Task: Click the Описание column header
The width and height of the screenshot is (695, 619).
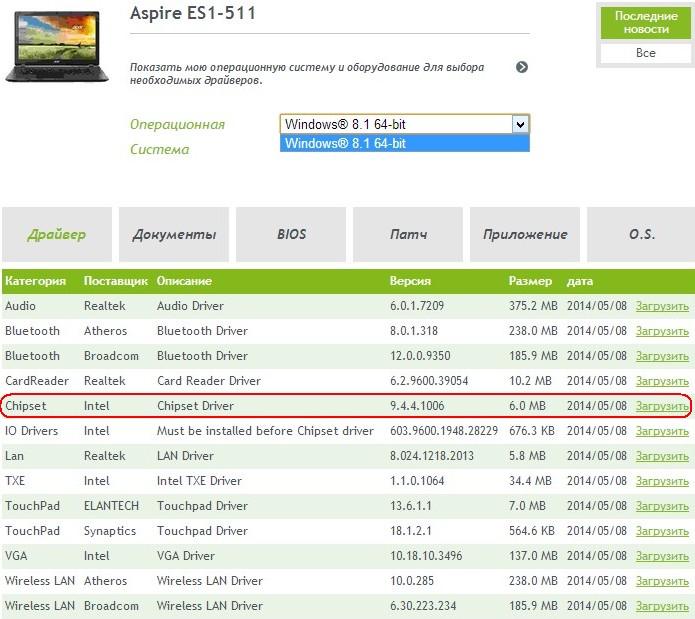Action: click(x=184, y=281)
